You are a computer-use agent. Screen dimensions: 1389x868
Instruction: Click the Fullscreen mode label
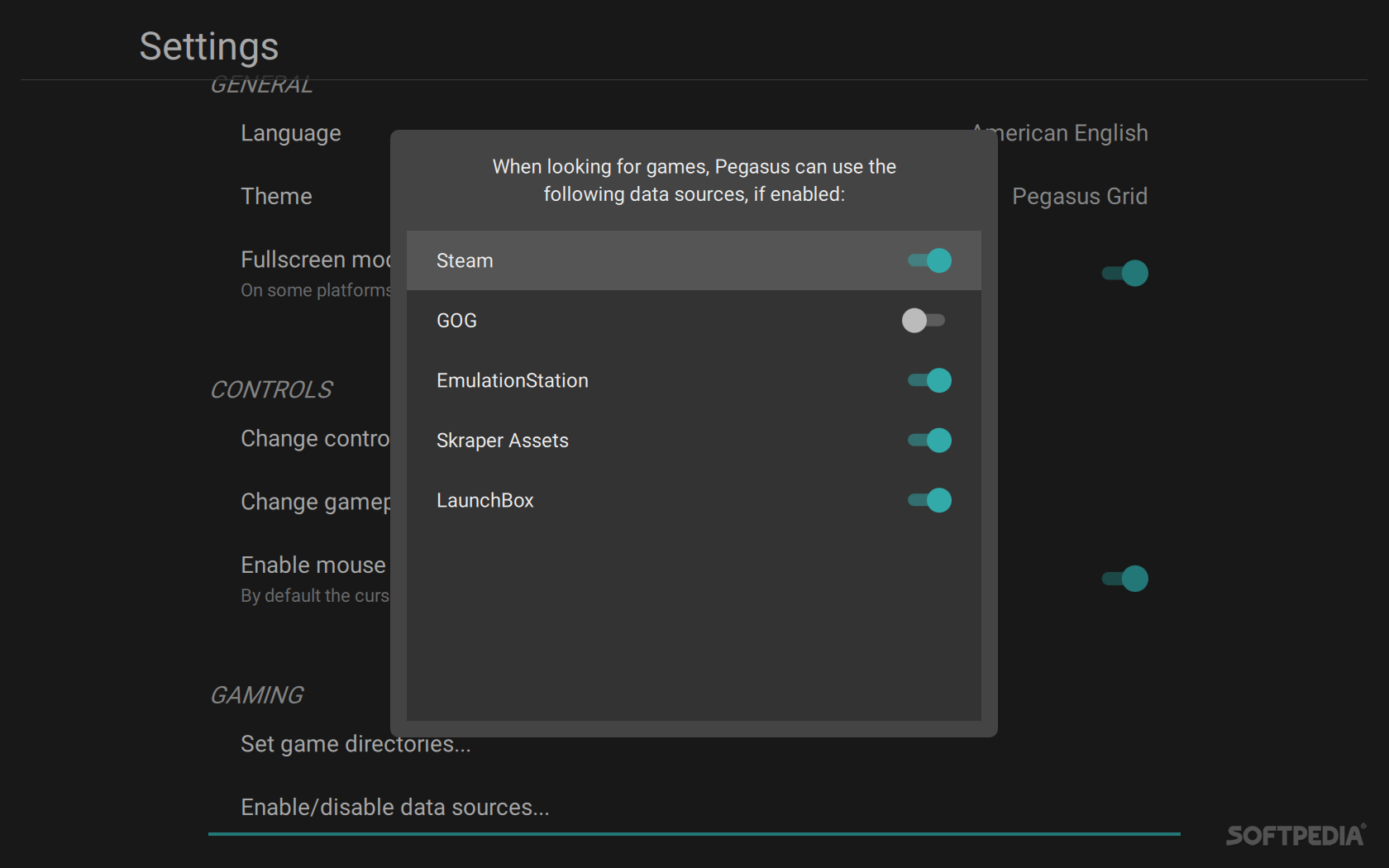315,260
